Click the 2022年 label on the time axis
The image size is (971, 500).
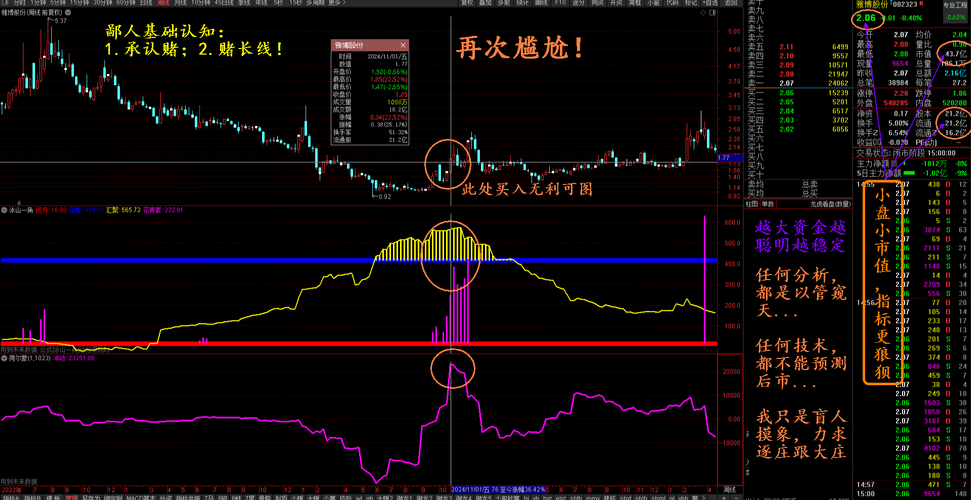11,489
